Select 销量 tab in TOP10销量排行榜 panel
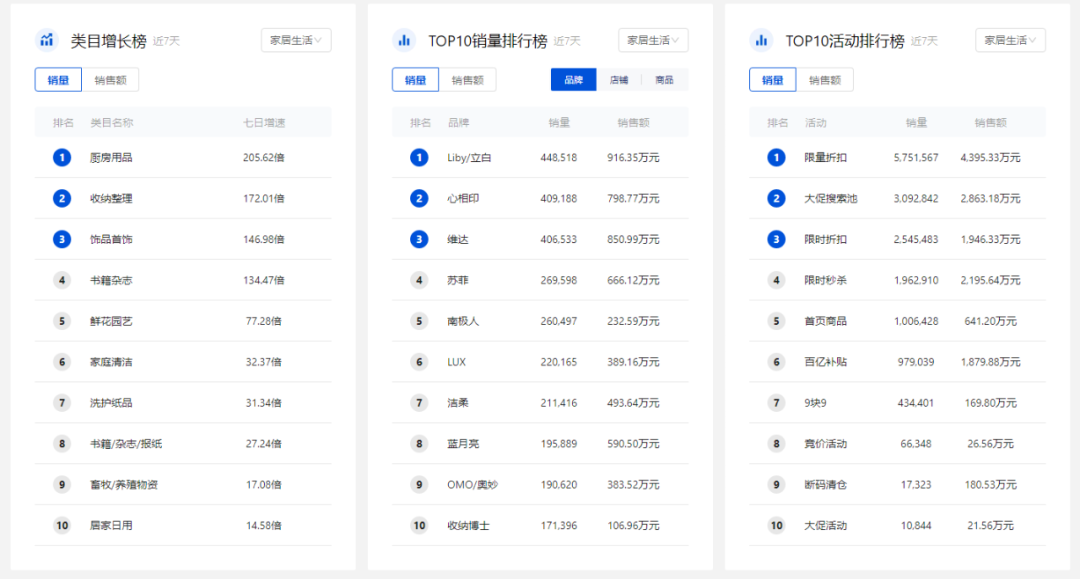This screenshot has height=579, width=1080. tap(415, 80)
